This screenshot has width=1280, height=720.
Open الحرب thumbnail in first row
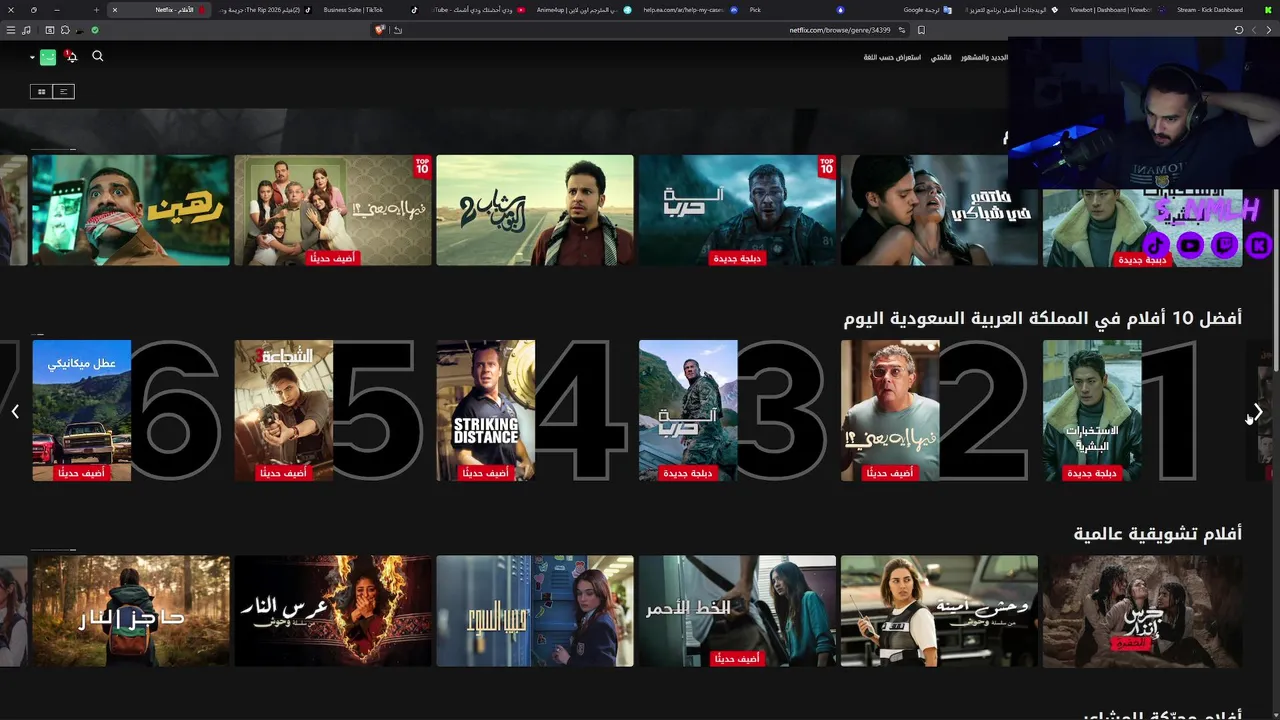(737, 210)
